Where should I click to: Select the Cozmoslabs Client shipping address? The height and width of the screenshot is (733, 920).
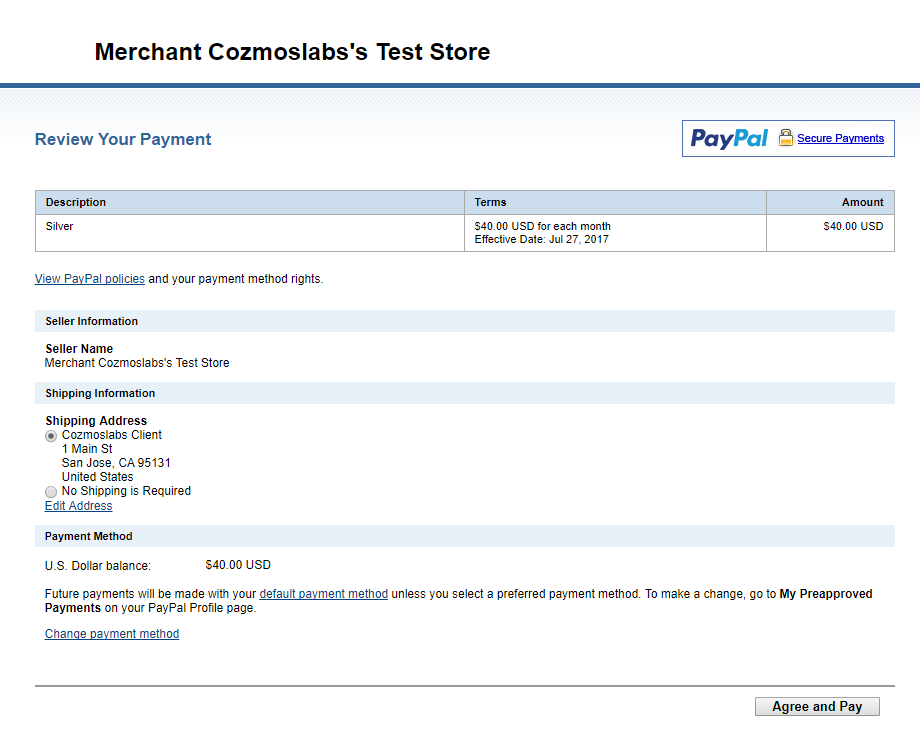tap(51, 436)
